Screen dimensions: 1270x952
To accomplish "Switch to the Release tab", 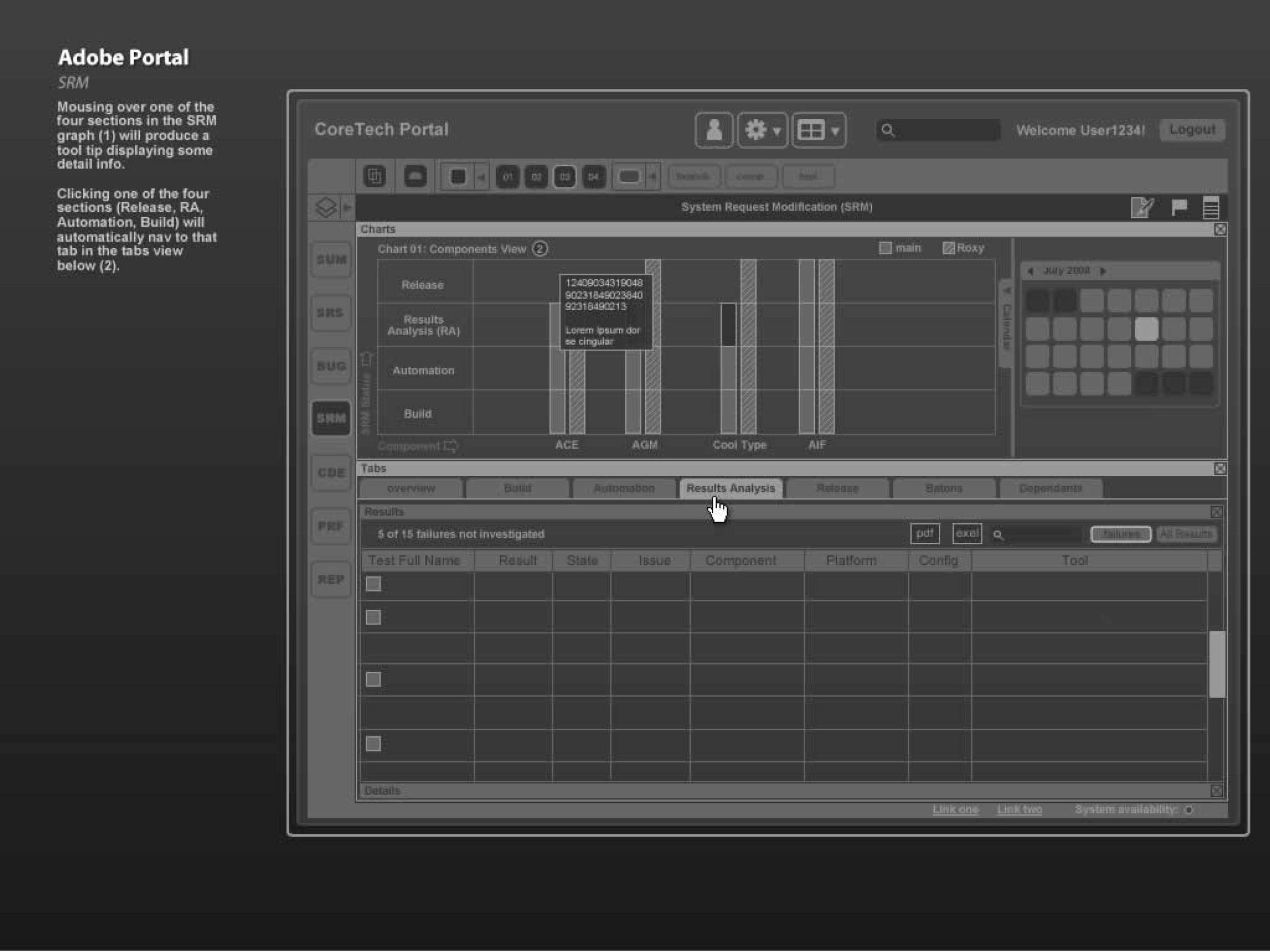I will pyautogui.click(x=838, y=488).
